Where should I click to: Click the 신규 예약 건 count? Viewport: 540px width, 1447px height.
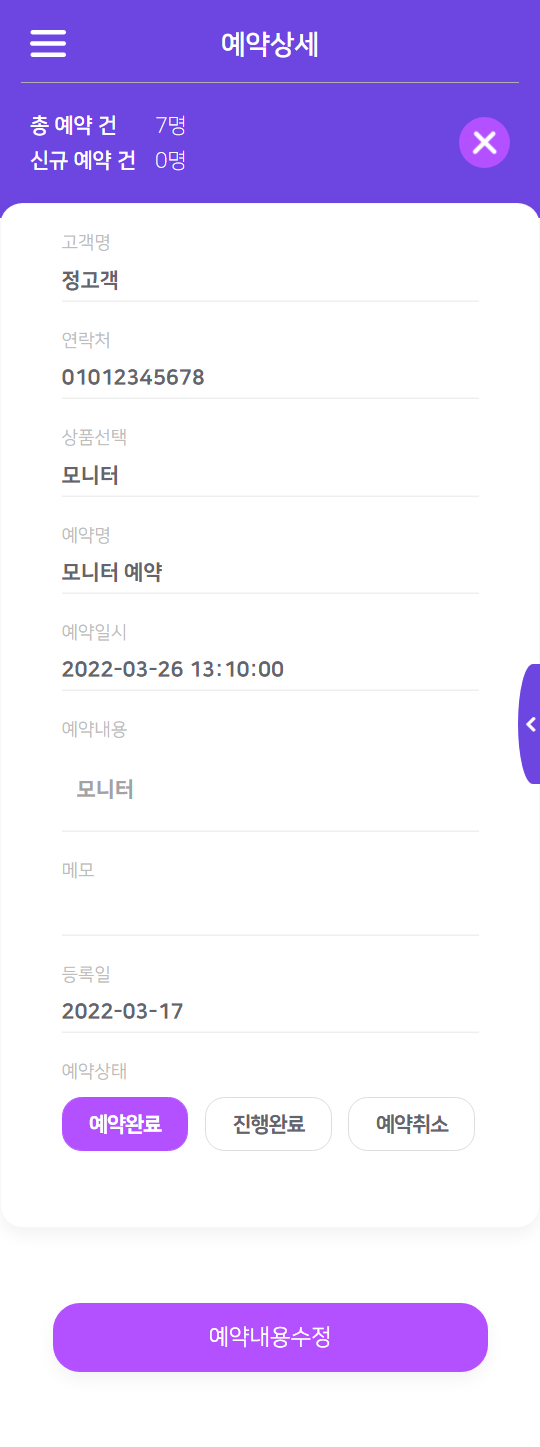[171, 160]
